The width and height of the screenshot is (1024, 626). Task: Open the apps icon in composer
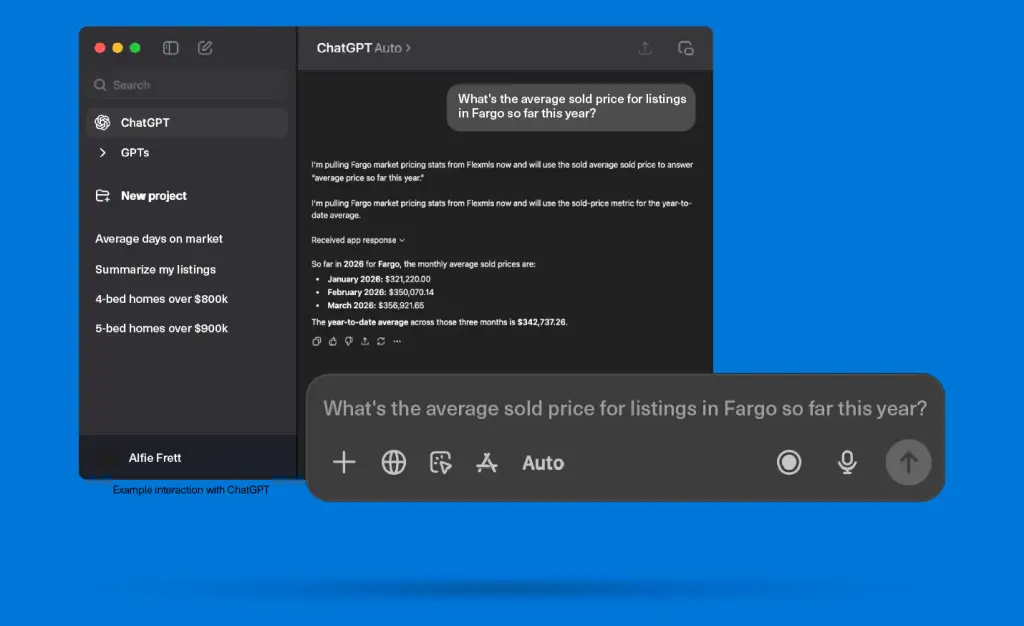click(487, 462)
